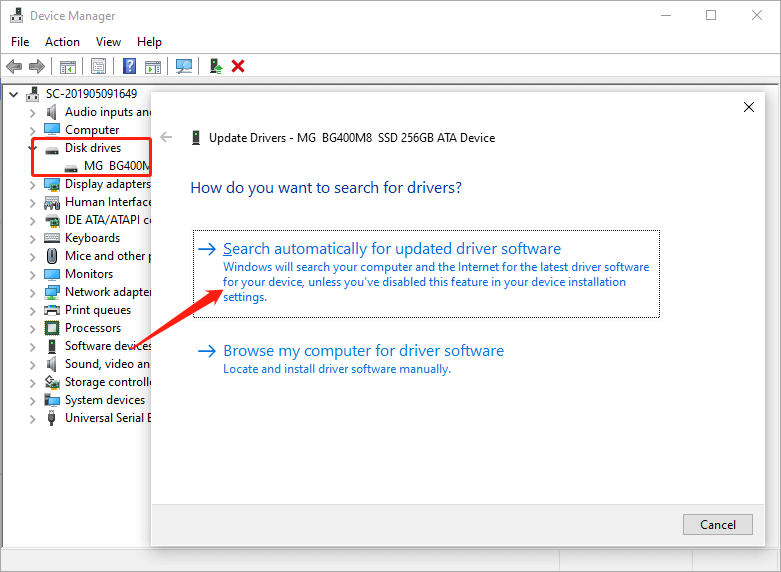Image resolution: width=781 pixels, height=572 pixels.
Task: Click the Network adapters icon
Action: tap(52, 292)
